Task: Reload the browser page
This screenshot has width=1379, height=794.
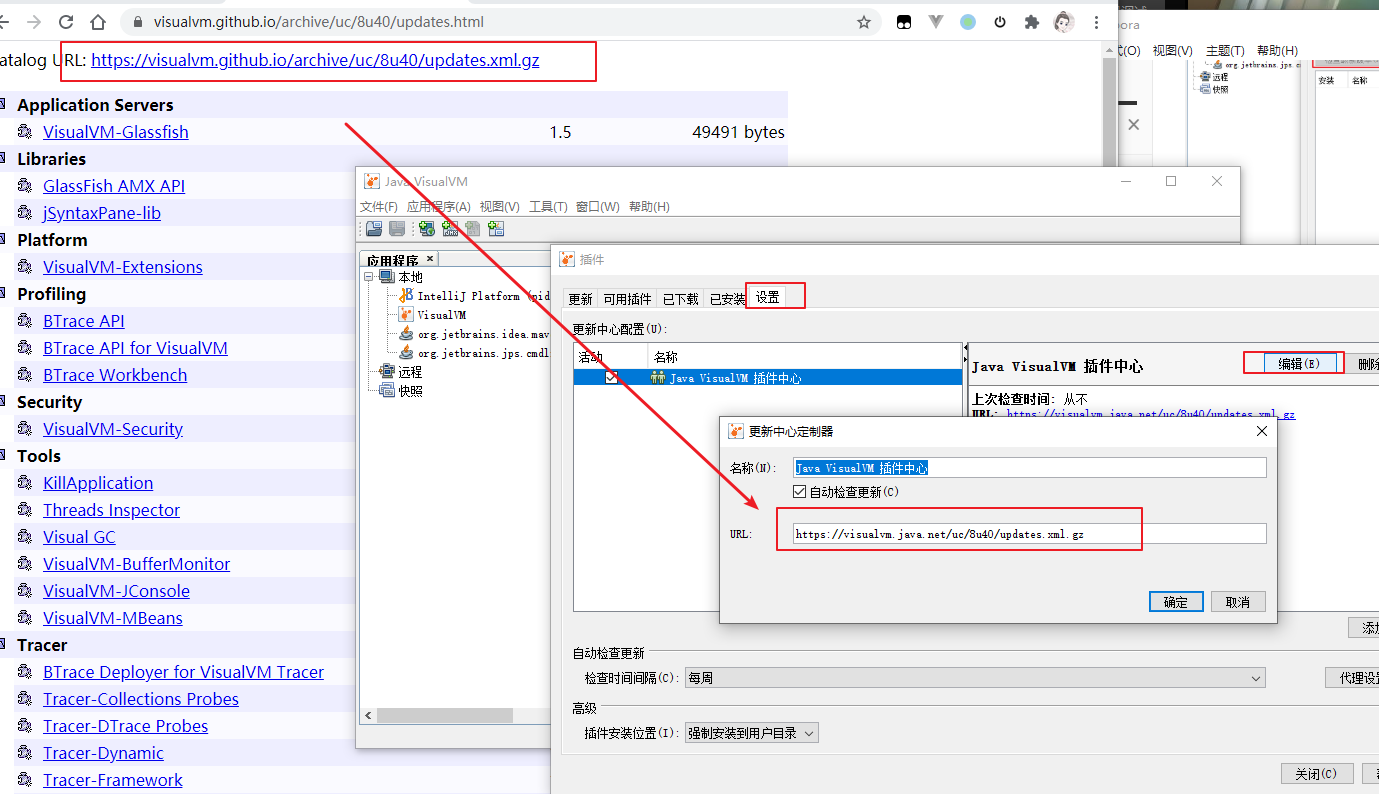Action: point(66,22)
